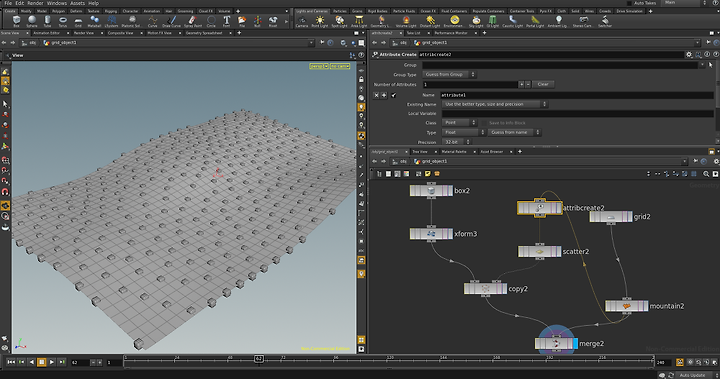Open the no cam viewport menu
Screen dimensions: 720x379
(340, 66)
